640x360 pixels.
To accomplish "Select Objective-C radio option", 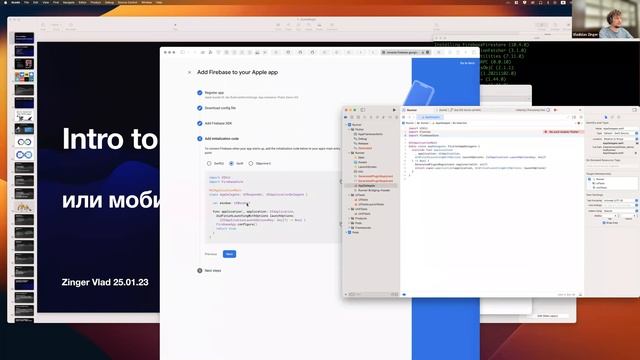I will [251, 163].
